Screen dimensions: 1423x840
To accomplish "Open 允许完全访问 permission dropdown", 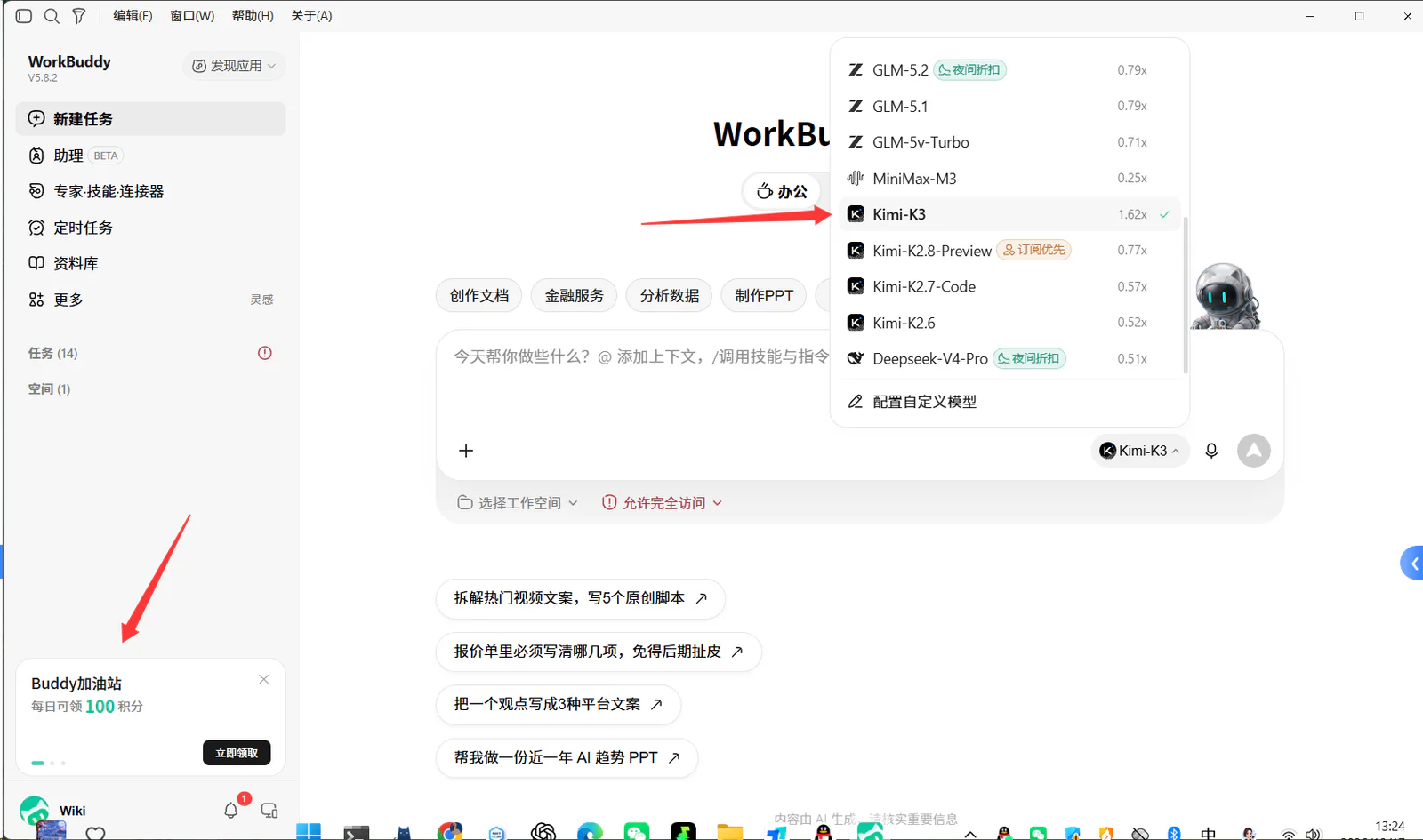I will tap(663, 503).
